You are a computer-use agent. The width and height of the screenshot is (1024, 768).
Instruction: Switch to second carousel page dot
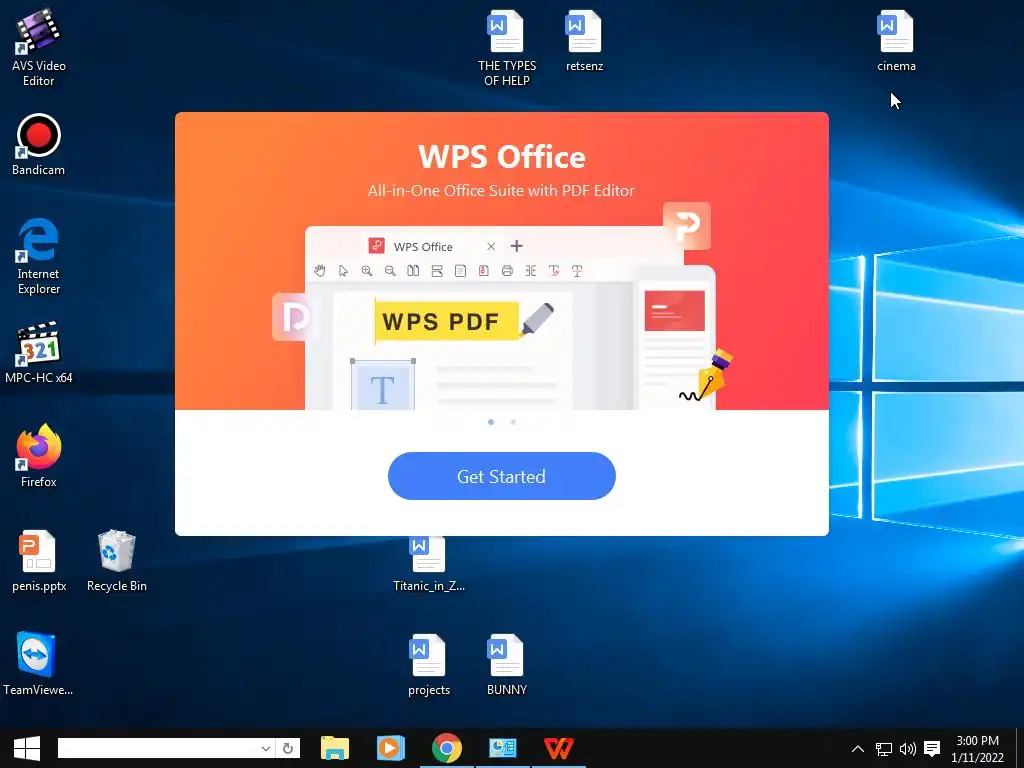click(x=513, y=422)
